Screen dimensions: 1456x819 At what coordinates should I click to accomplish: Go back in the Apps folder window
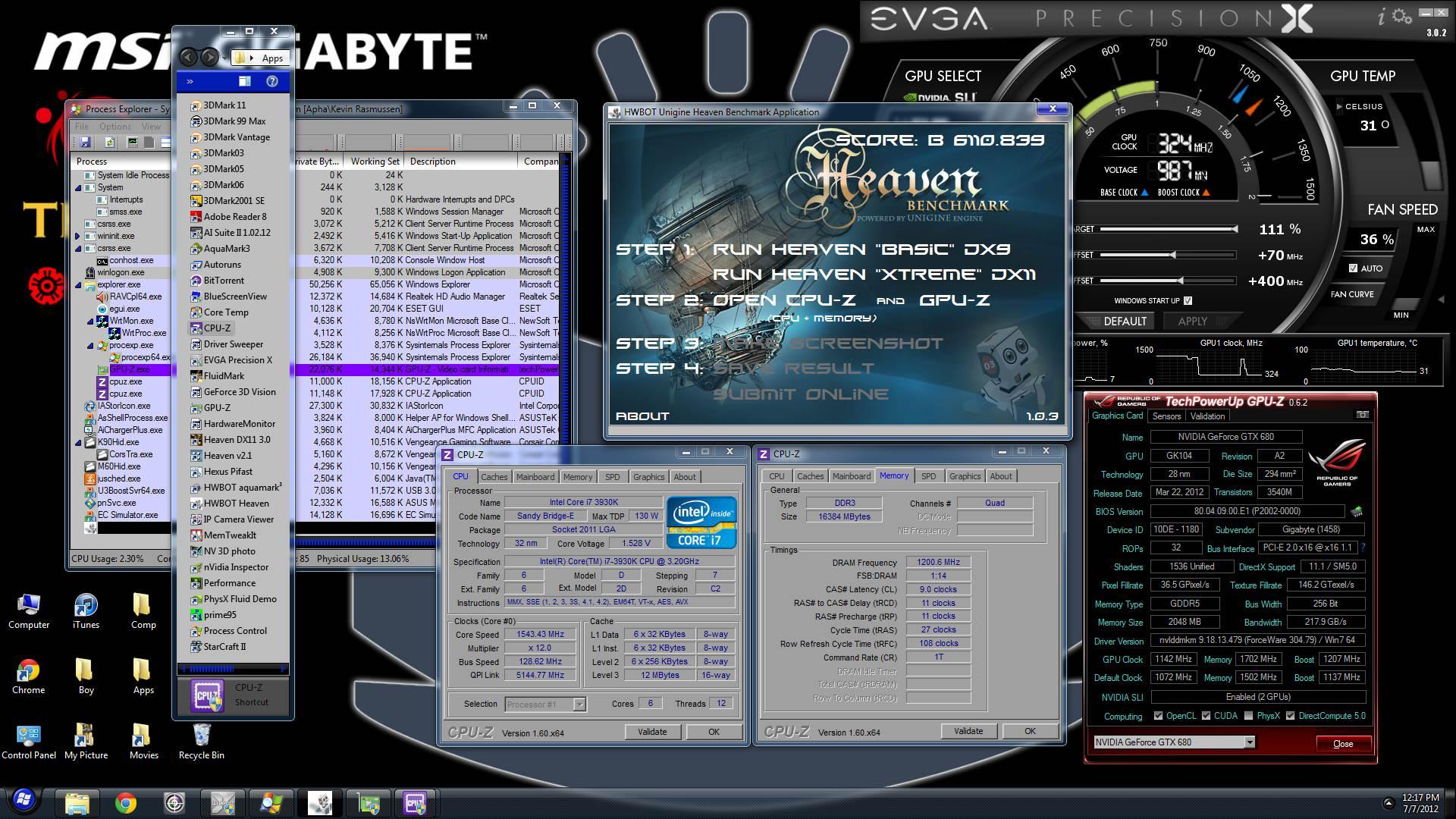[189, 57]
